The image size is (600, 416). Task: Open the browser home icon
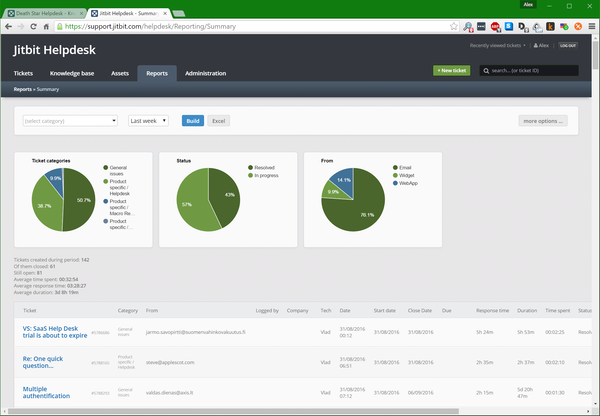pyautogui.click(x=46, y=26)
